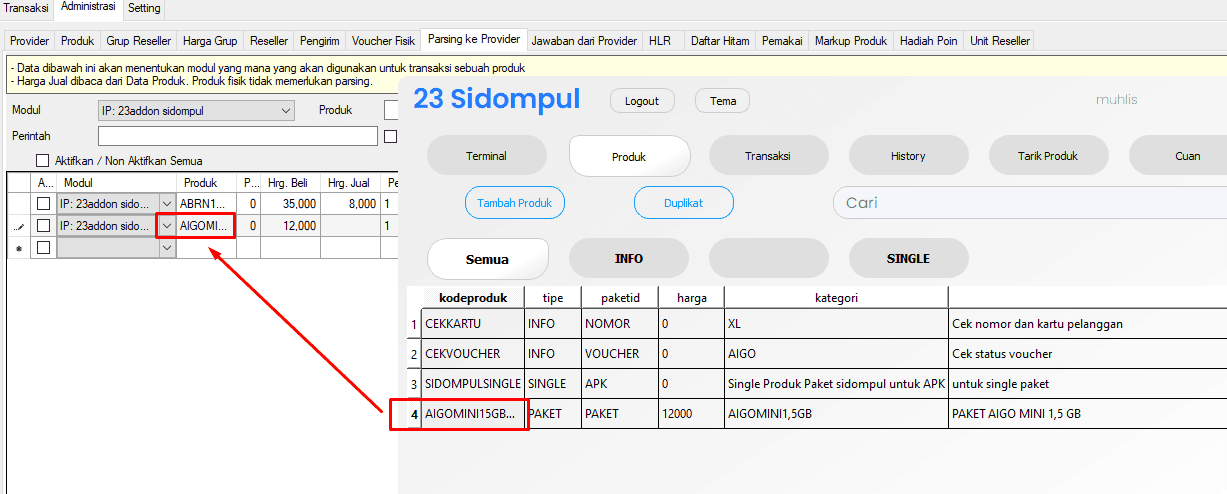Expand the Modul filter dropdown

(287, 110)
